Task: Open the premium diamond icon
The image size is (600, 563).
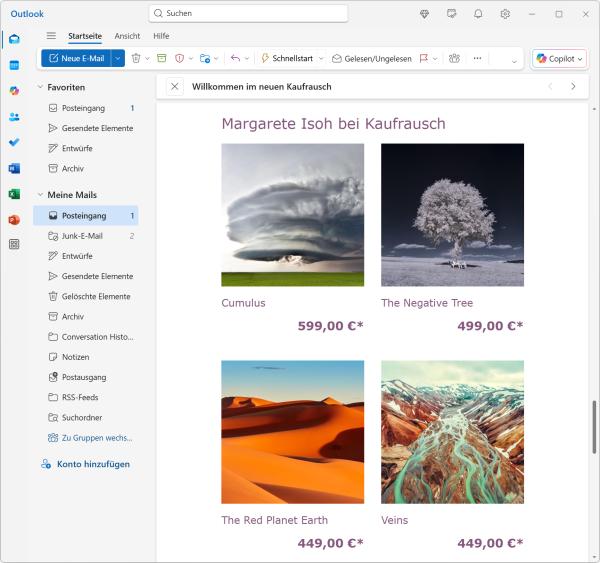Action: pyautogui.click(x=424, y=14)
